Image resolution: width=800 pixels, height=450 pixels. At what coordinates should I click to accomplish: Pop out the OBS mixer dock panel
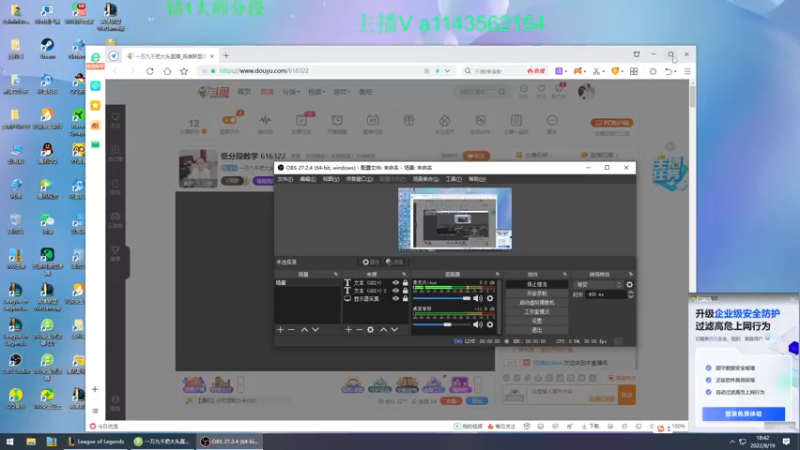pos(497,274)
